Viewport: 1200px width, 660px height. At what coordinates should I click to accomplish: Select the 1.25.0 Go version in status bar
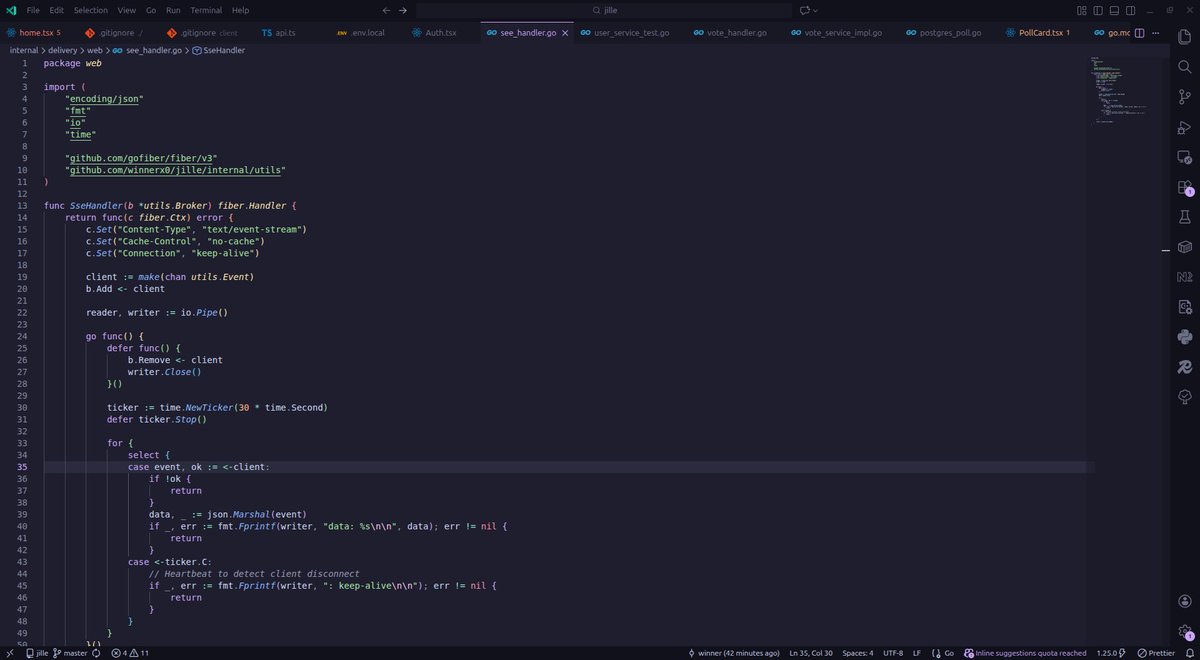[x=1109, y=653]
